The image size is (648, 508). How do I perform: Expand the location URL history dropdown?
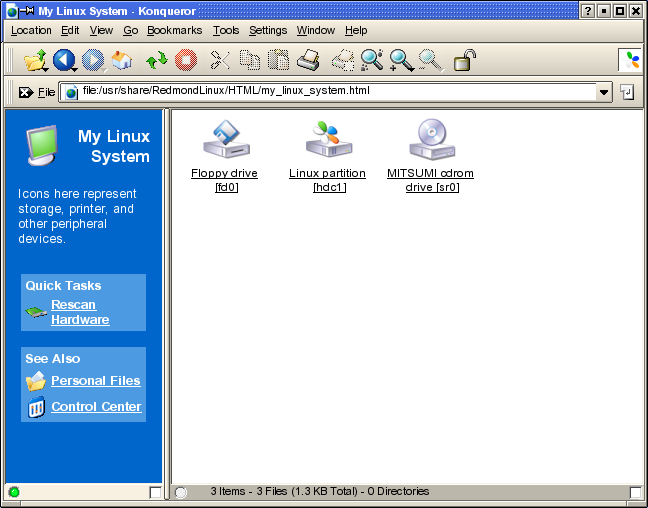603,92
